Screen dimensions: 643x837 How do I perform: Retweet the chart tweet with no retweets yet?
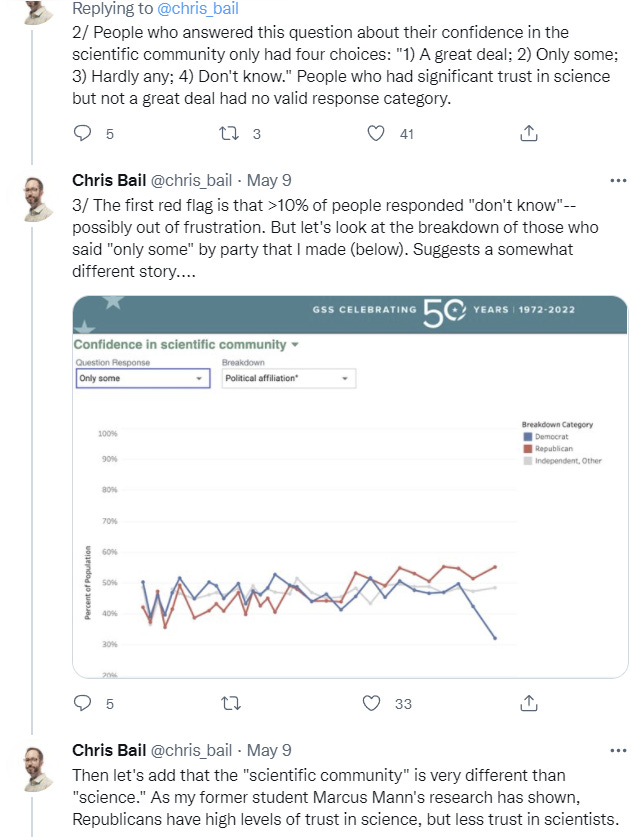pos(231,704)
